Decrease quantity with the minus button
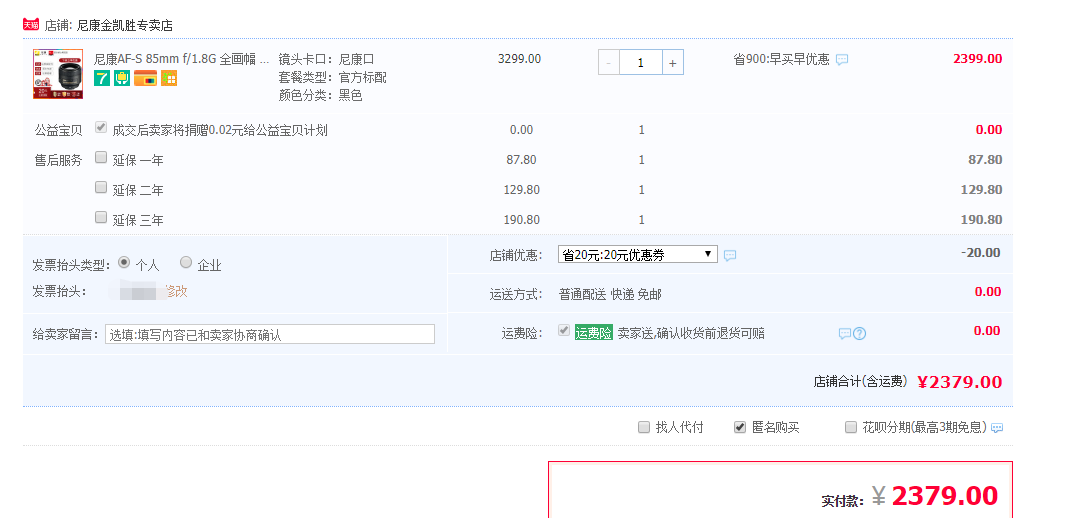 coord(609,62)
